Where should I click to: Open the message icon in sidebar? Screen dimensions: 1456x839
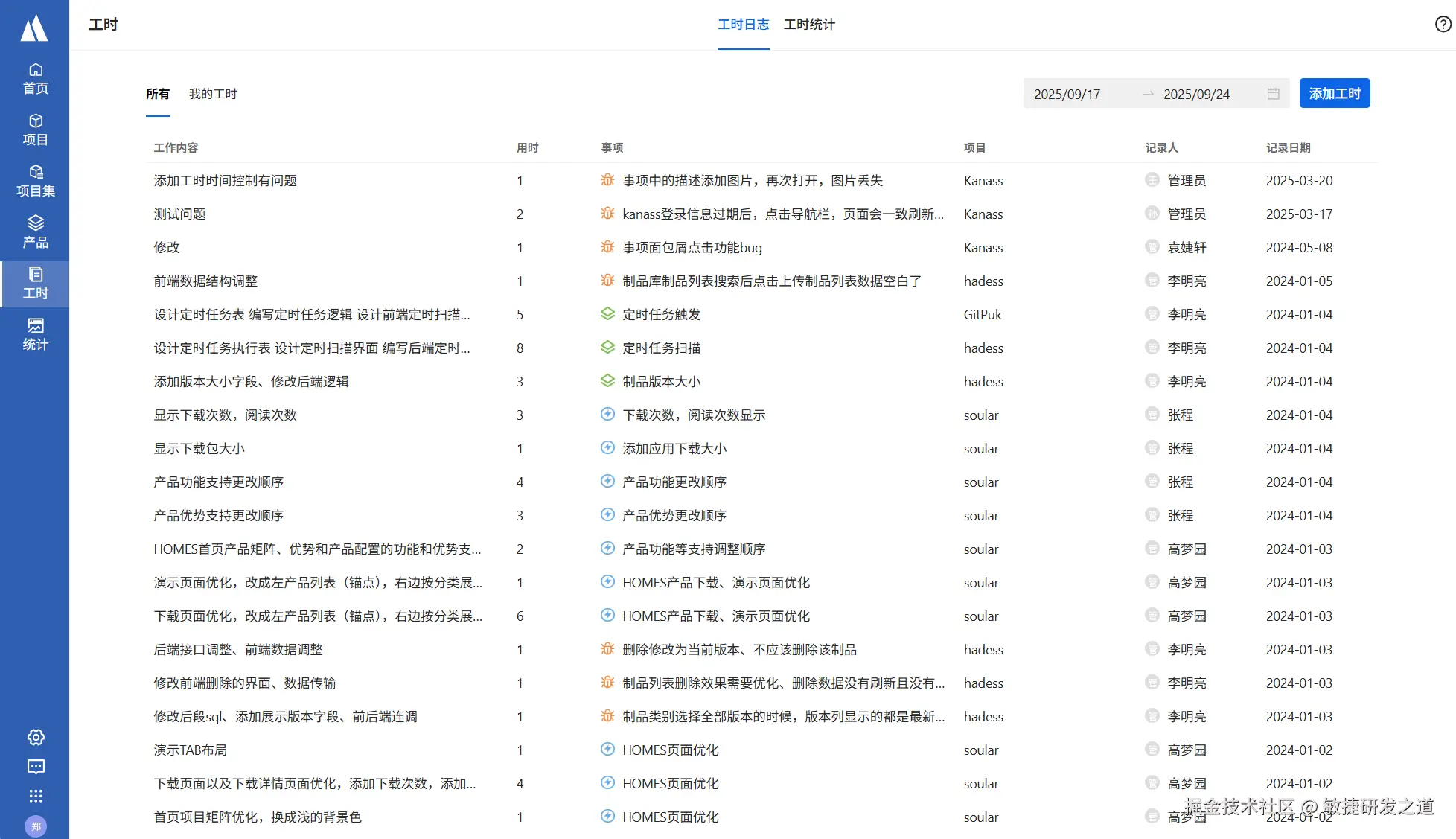point(36,767)
